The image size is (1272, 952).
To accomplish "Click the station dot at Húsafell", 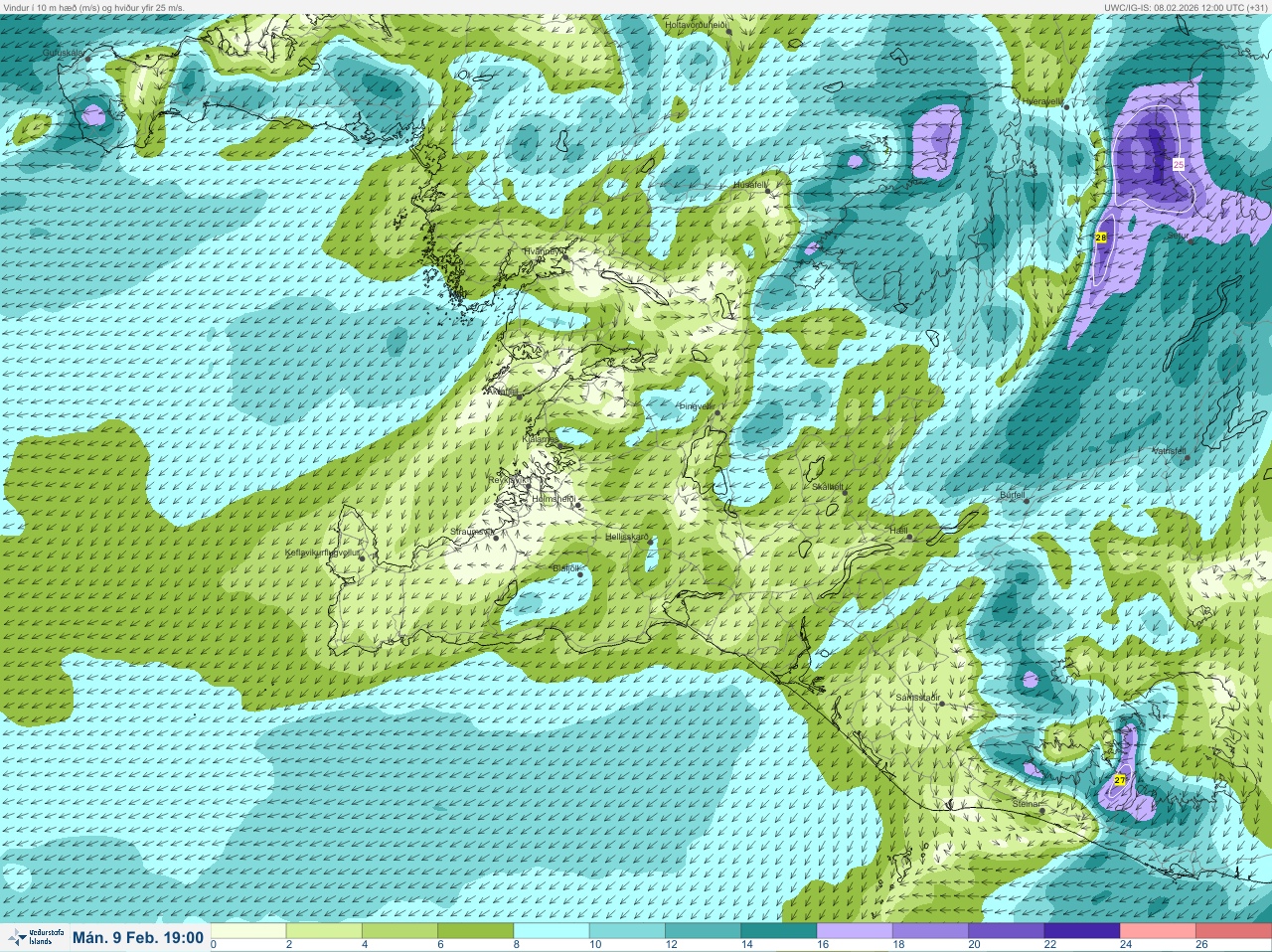I will (767, 191).
